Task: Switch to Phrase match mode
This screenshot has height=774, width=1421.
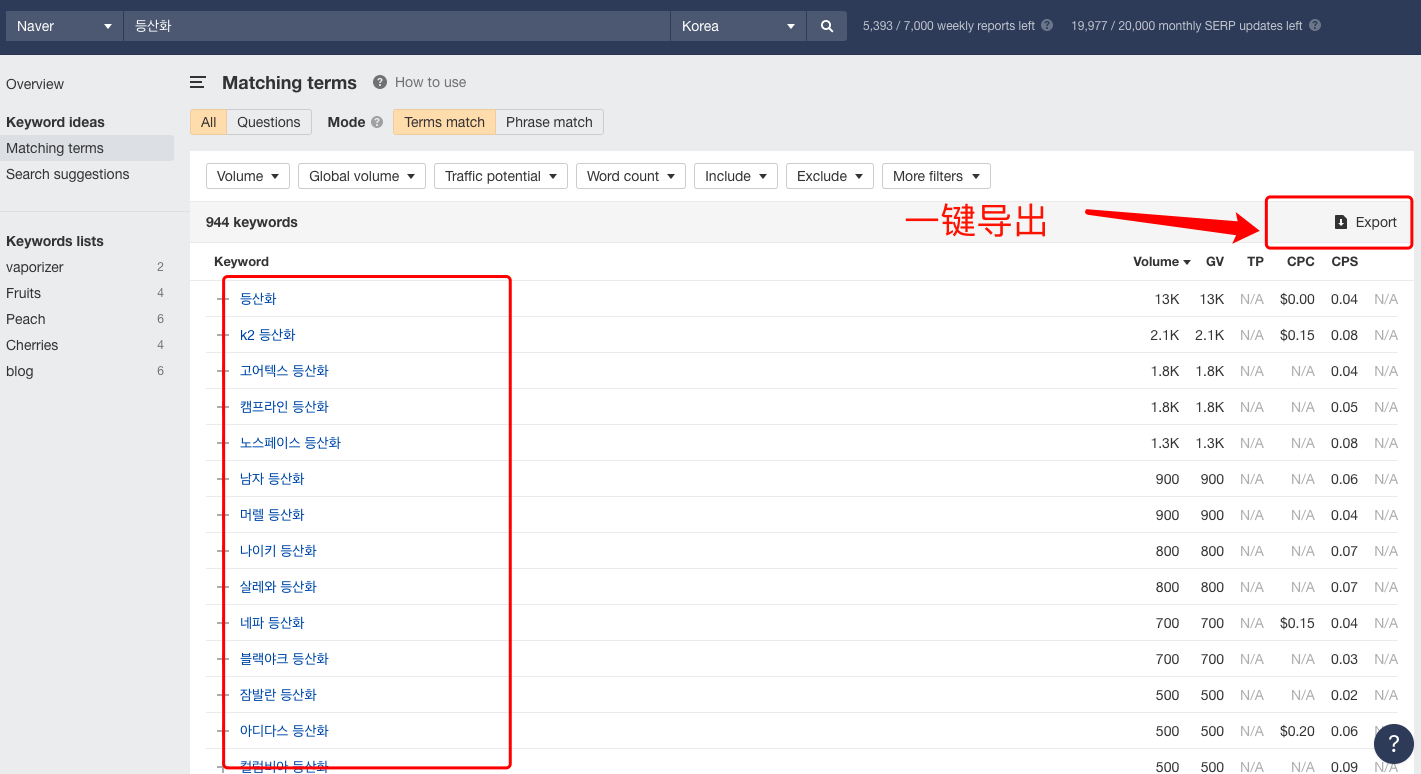Action: pos(549,122)
